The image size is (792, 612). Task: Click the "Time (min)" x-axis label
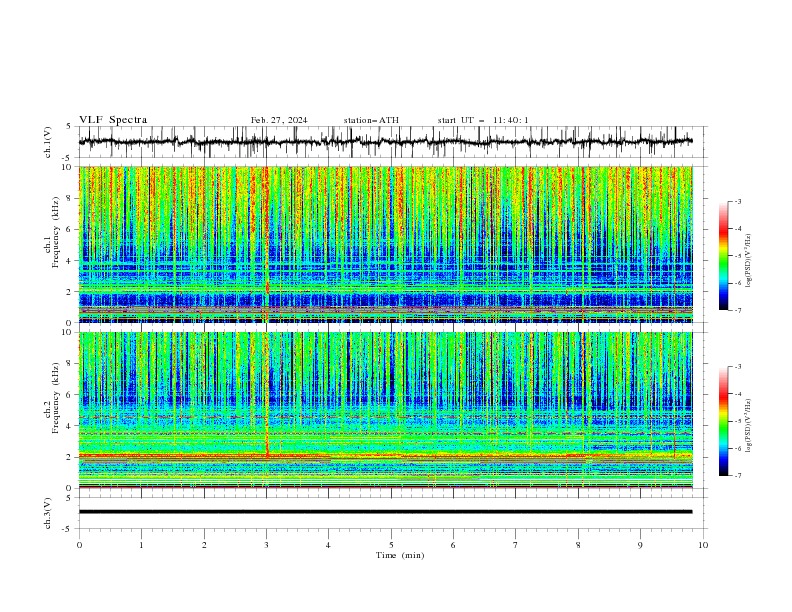pos(400,555)
